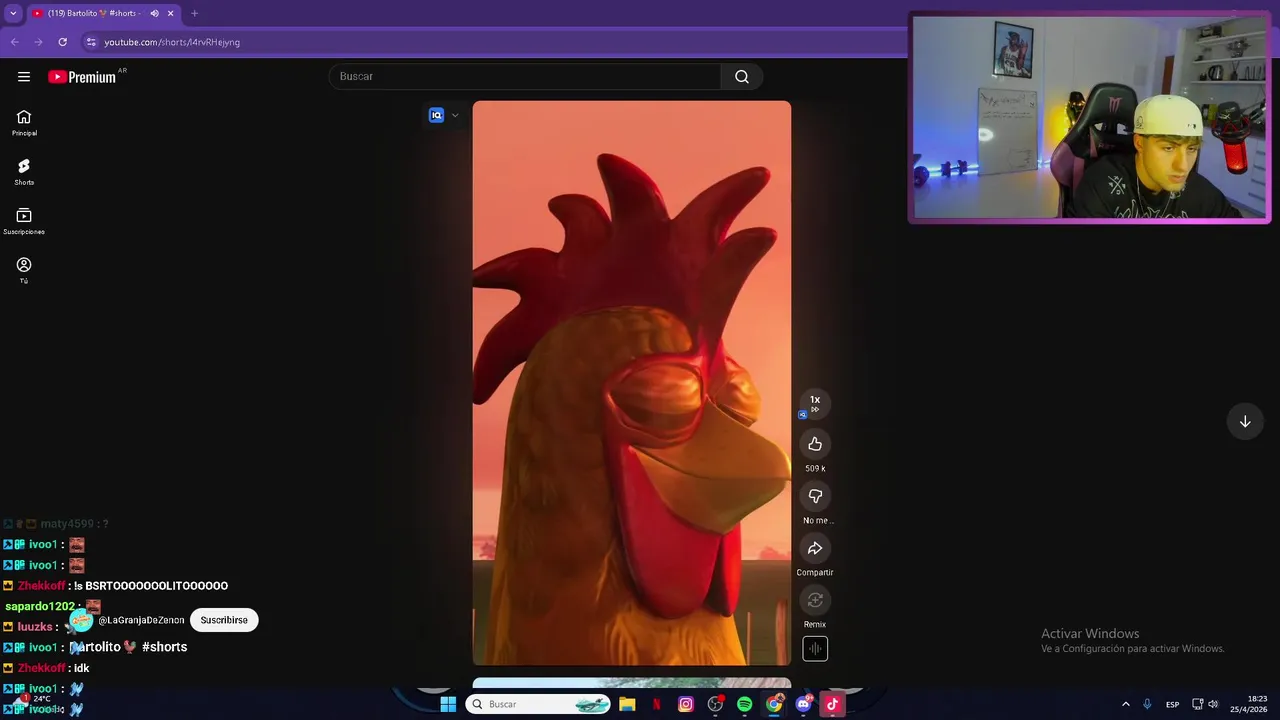Close the Bartolito browser tab
This screenshot has height=720, width=1280.
[171, 13]
